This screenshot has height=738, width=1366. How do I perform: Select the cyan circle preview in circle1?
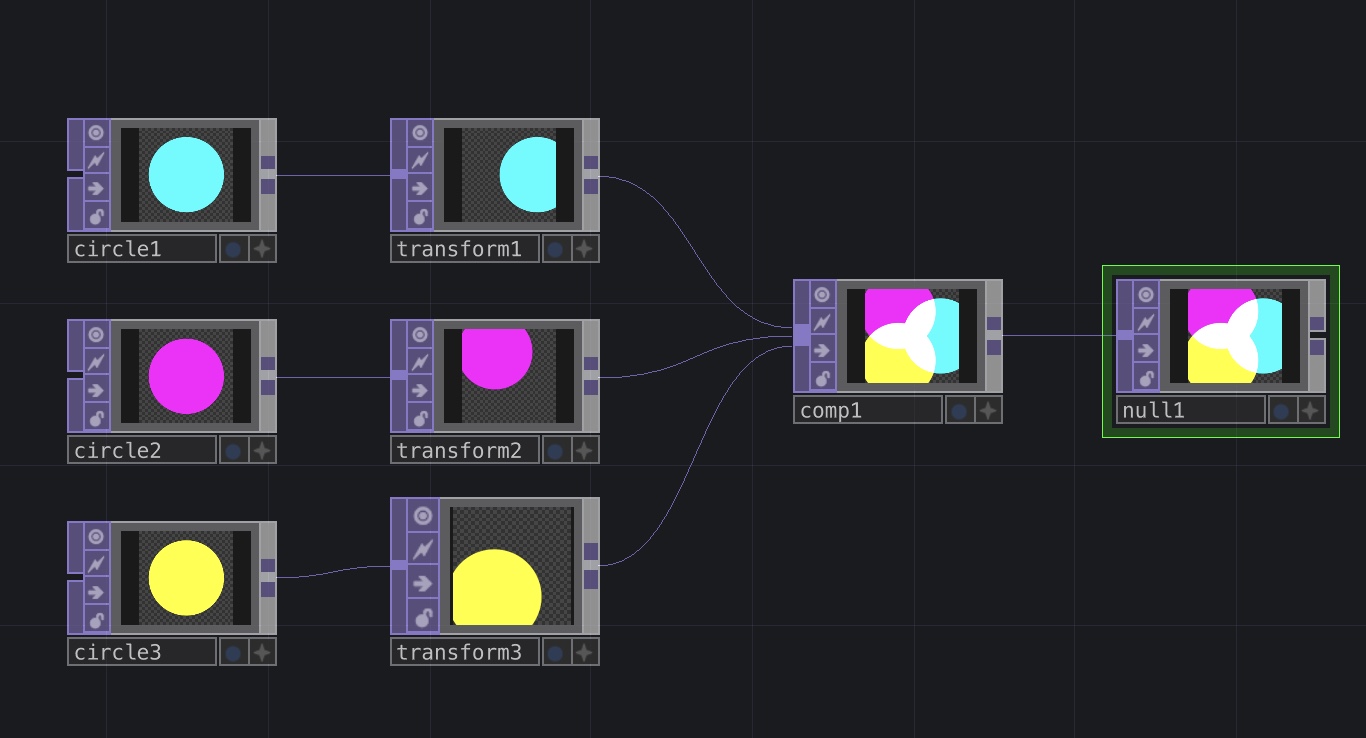186,175
